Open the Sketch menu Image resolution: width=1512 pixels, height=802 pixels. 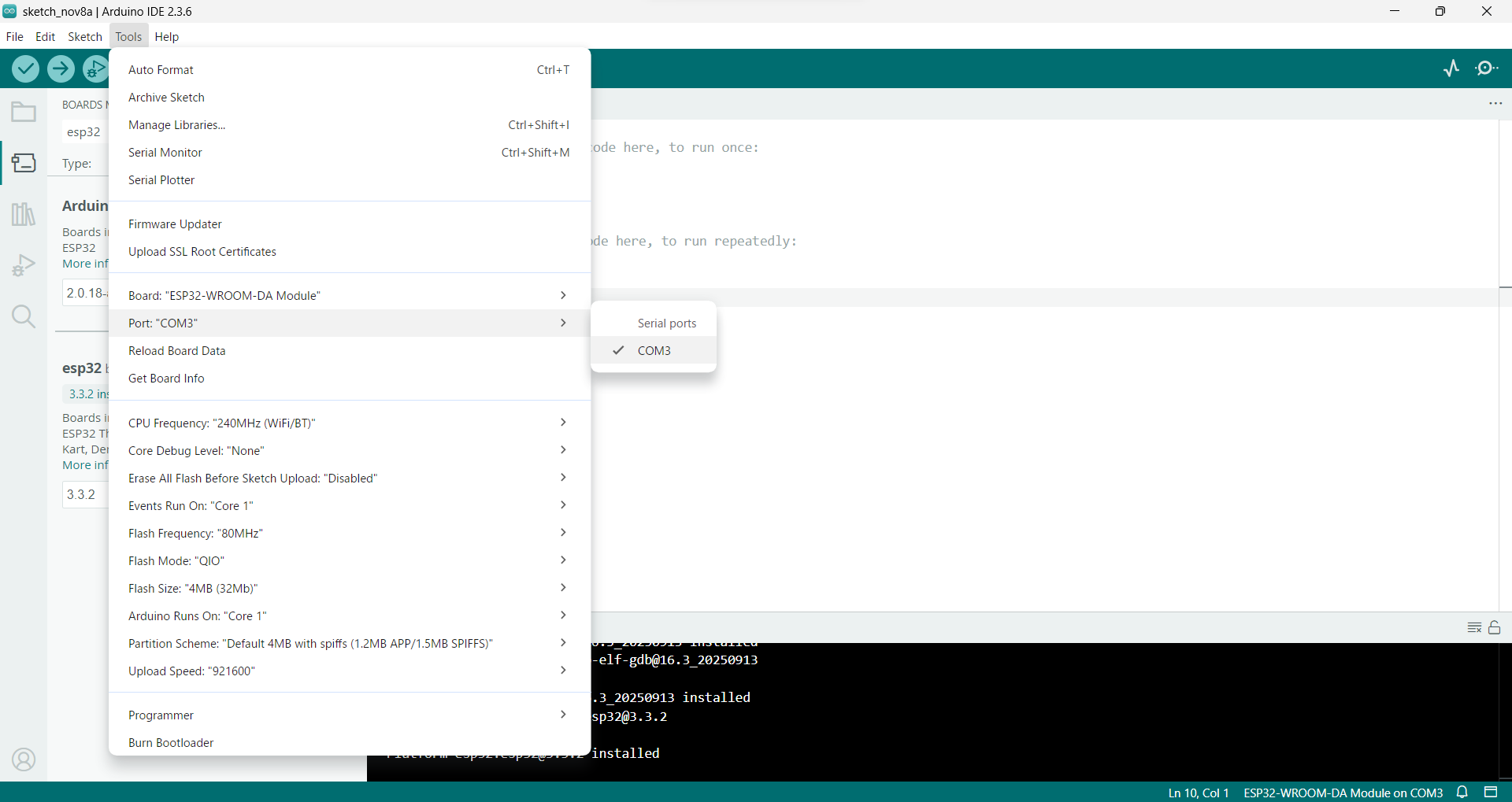85,36
